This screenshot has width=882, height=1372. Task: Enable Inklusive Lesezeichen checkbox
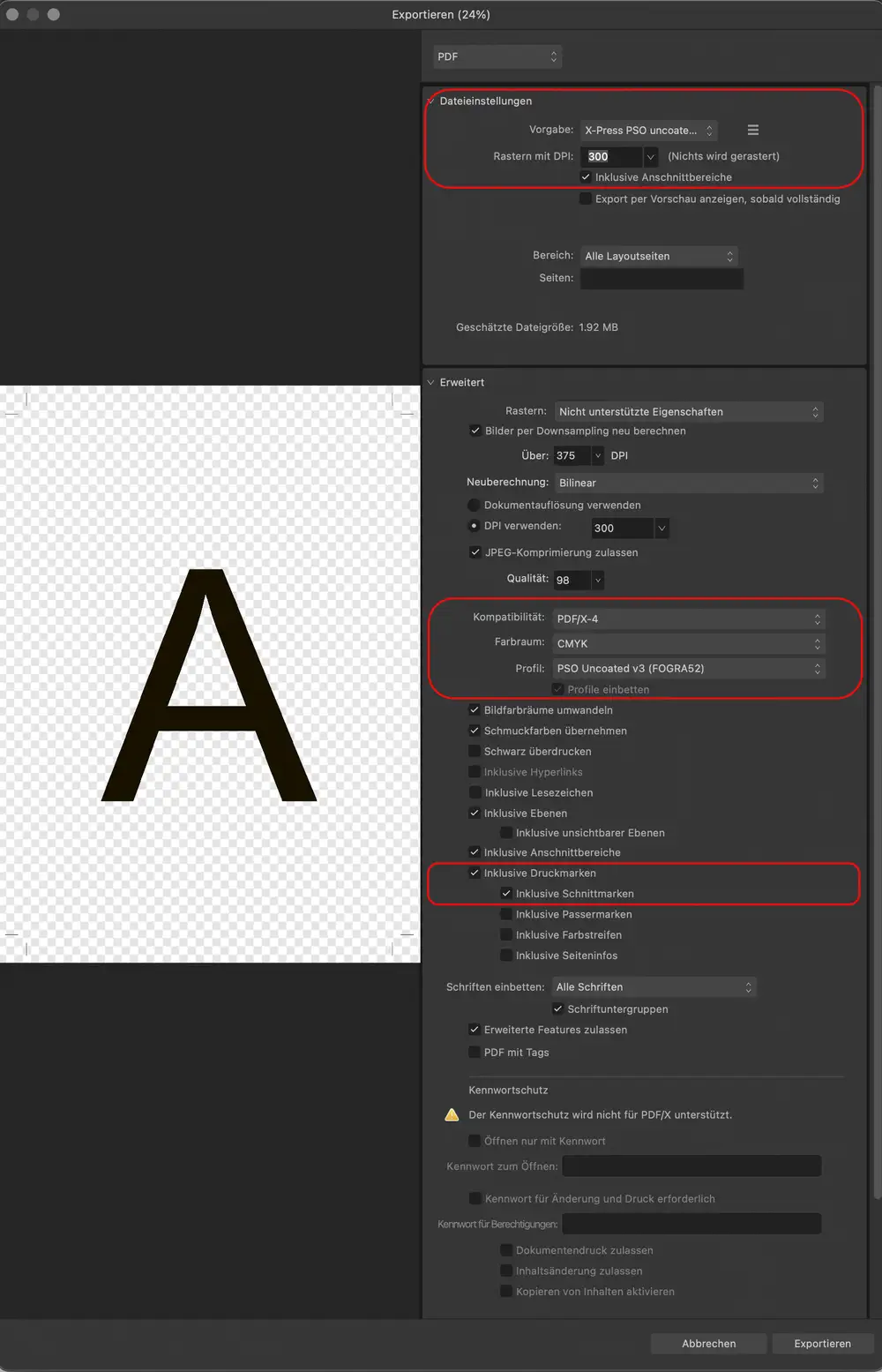(475, 792)
